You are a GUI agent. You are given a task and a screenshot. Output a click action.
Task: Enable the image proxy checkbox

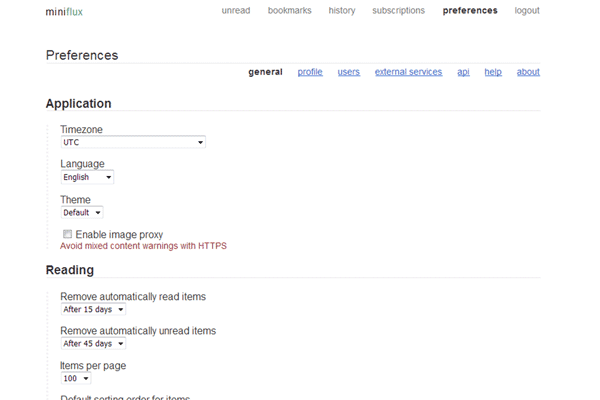click(x=67, y=234)
